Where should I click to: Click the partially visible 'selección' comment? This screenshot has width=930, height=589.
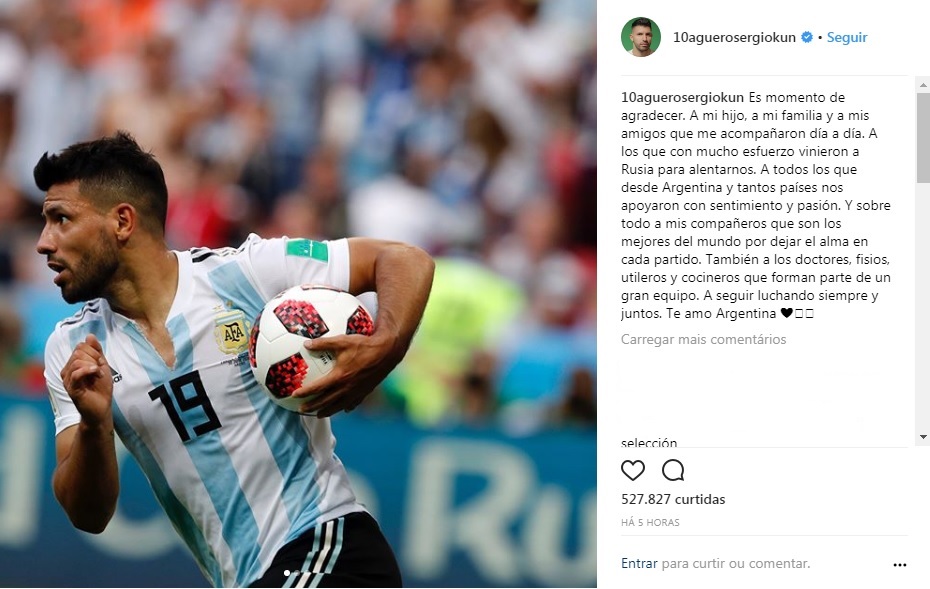click(649, 442)
